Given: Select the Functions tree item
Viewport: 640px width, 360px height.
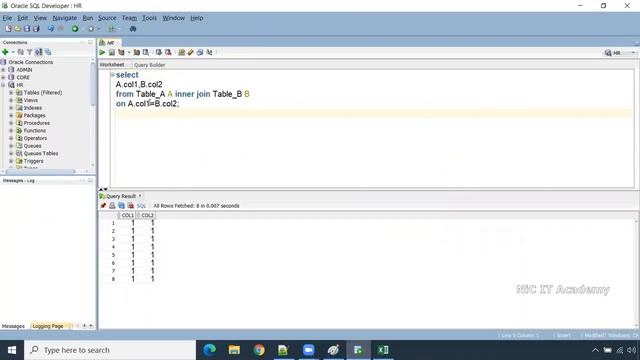Looking at the screenshot, I should (35, 131).
